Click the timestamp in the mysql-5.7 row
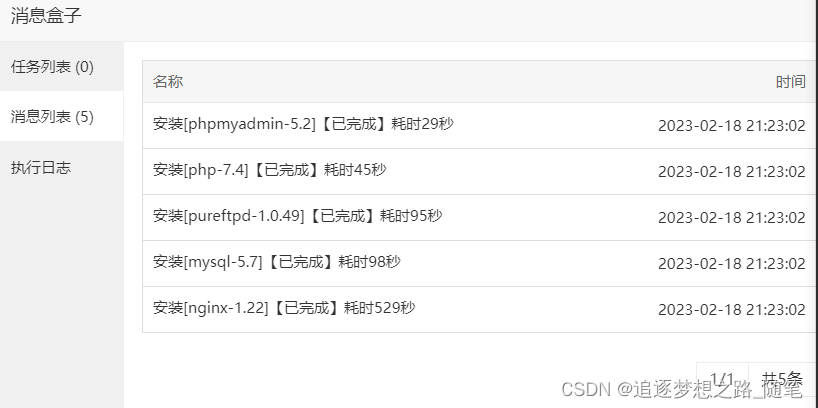 click(731, 264)
